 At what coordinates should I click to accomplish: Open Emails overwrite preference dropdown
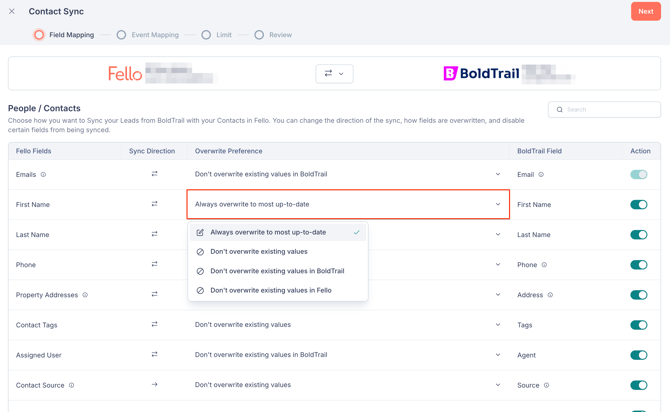click(x=348, y=174)
